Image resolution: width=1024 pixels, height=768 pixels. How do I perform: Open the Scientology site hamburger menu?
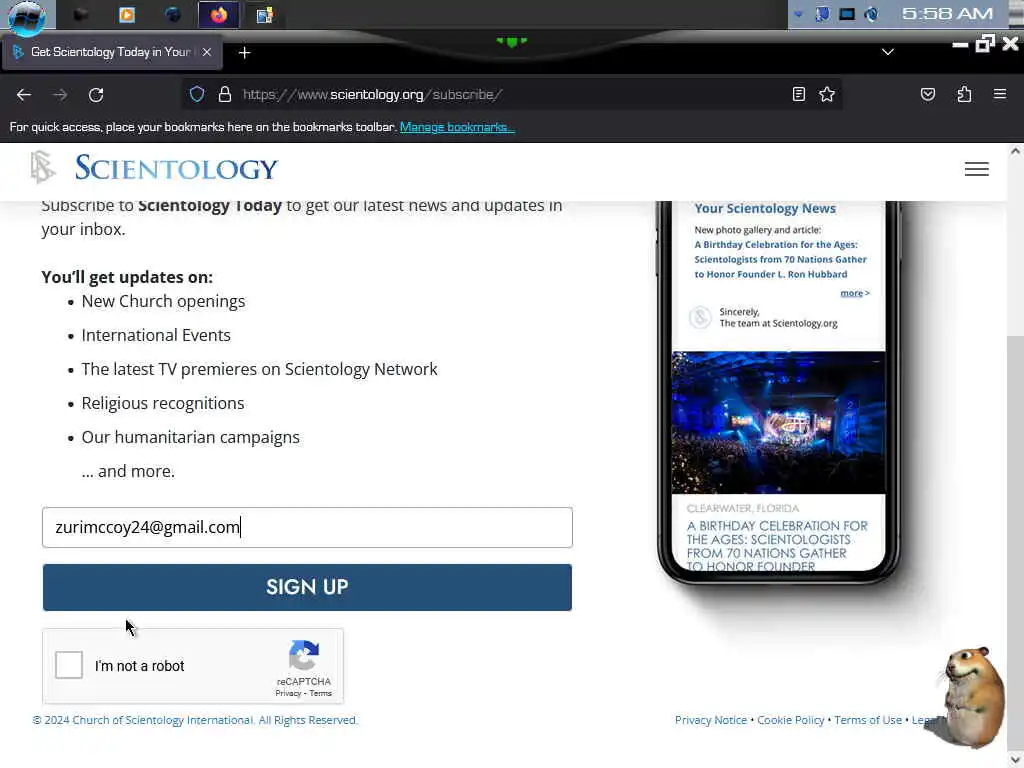[976, 169]
